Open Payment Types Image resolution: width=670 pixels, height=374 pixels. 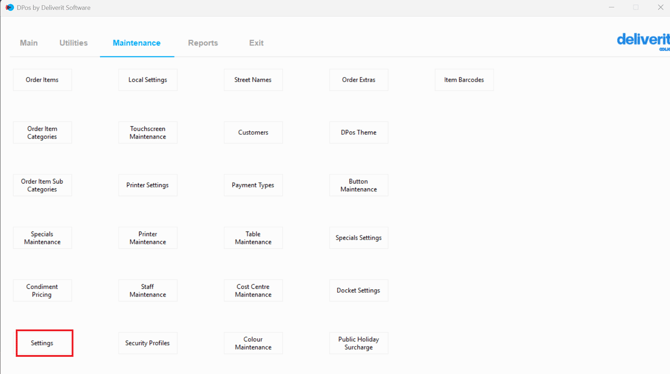[x=253, y=185]
